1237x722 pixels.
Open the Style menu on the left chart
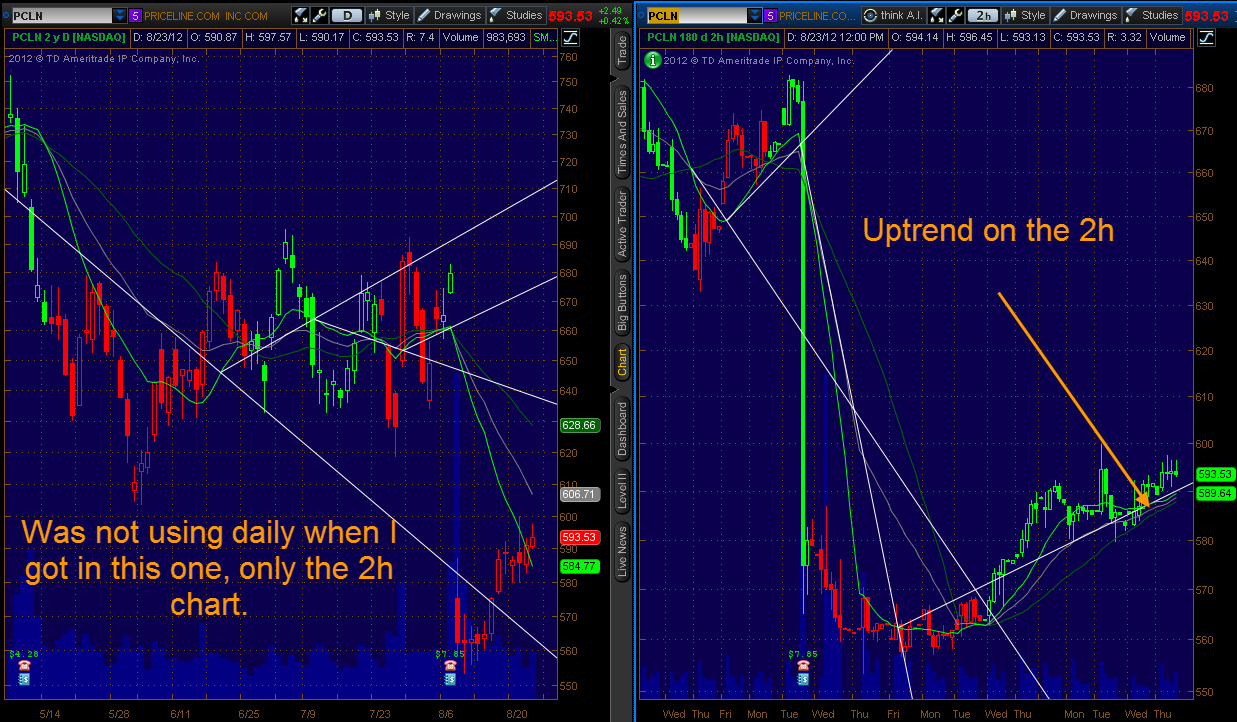tap(390, 15)
